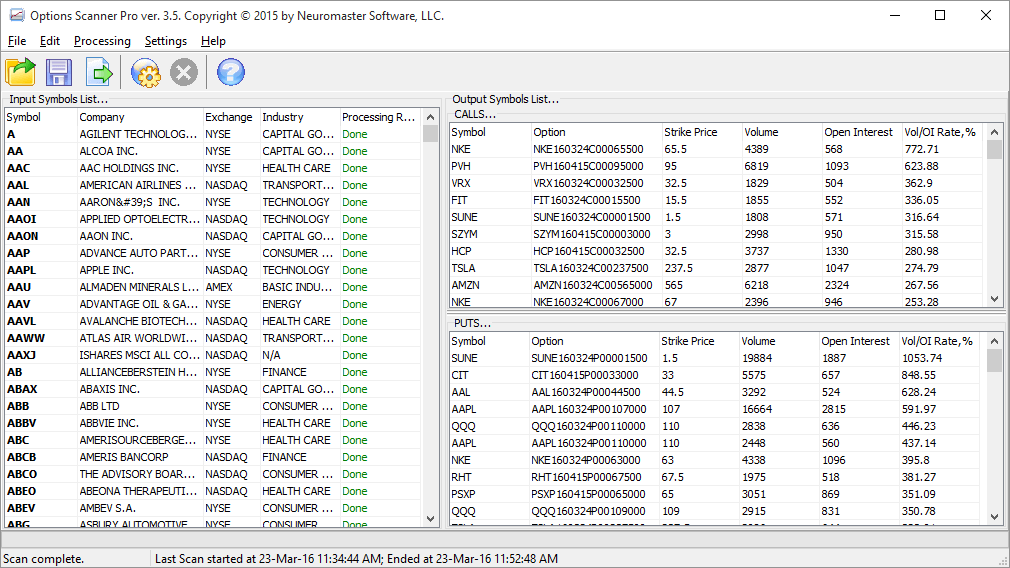Sort CALLS table by Open Interest header
This screenshot has height=568, width=1010.
pyautogui.click(x=861, y=132)
